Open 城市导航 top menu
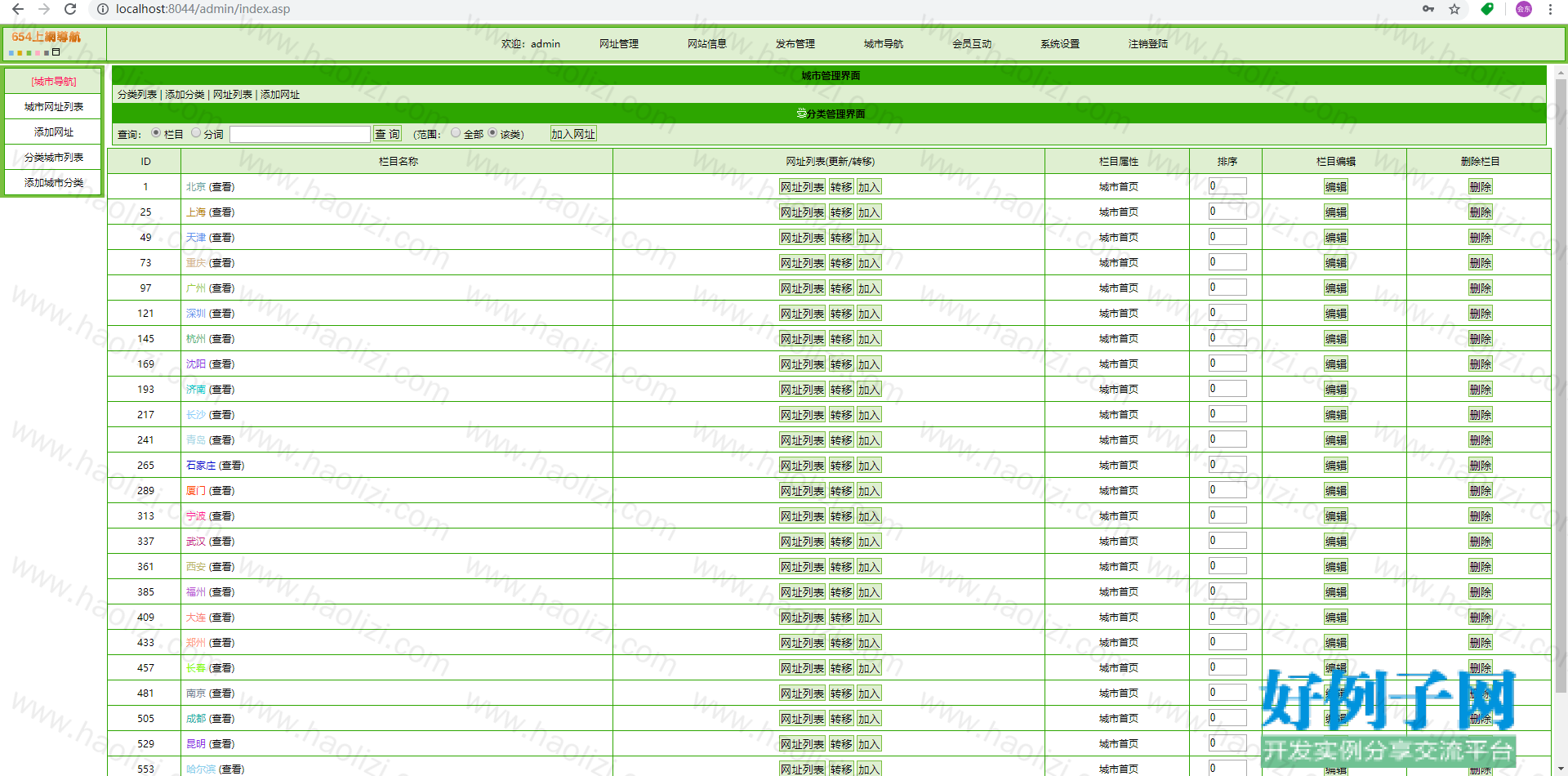Screen dimensions: 1568x776 click(x=884, y=44)
